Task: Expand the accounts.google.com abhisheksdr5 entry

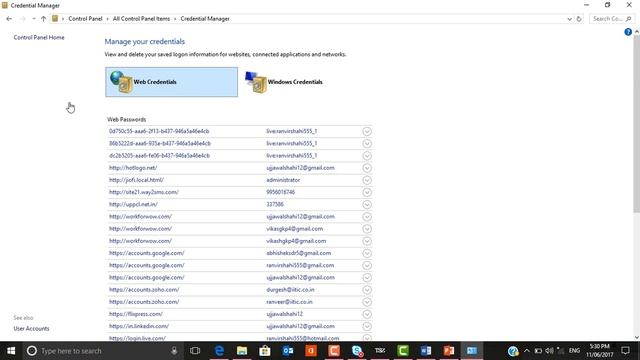Action: [367, 253]
